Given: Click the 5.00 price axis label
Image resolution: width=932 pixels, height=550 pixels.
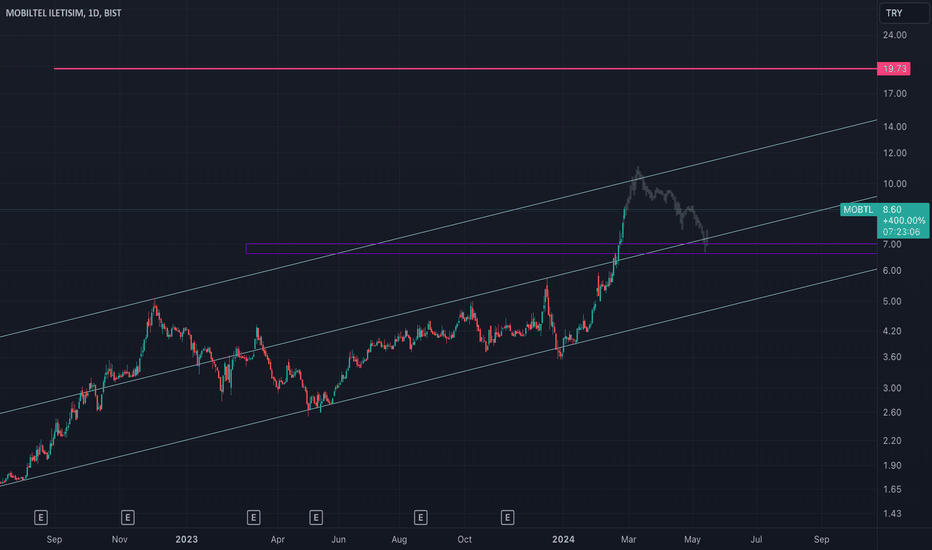Looking at the screenshot, I should point(892,301).
